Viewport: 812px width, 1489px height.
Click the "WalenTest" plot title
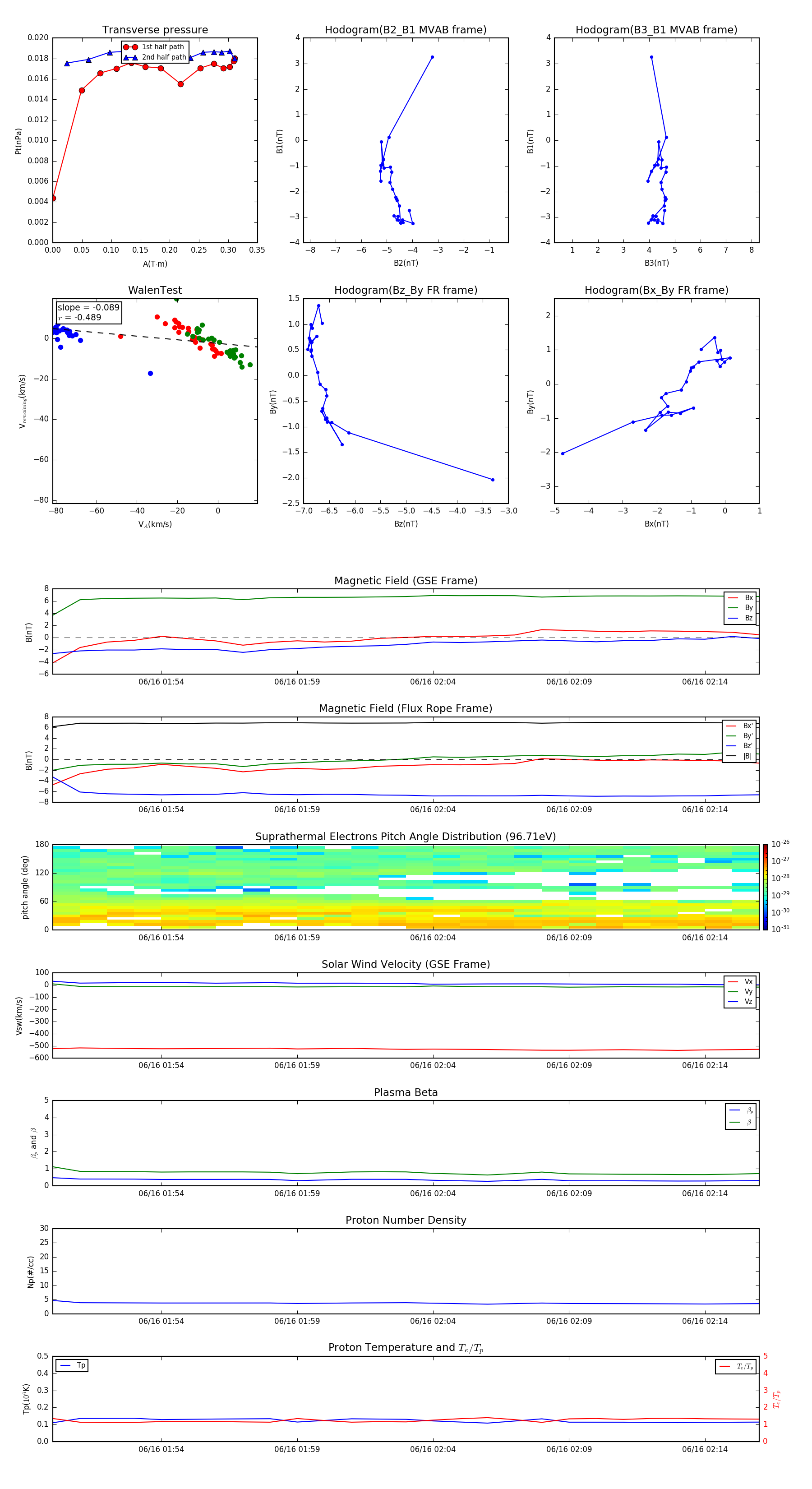[155, 290]
